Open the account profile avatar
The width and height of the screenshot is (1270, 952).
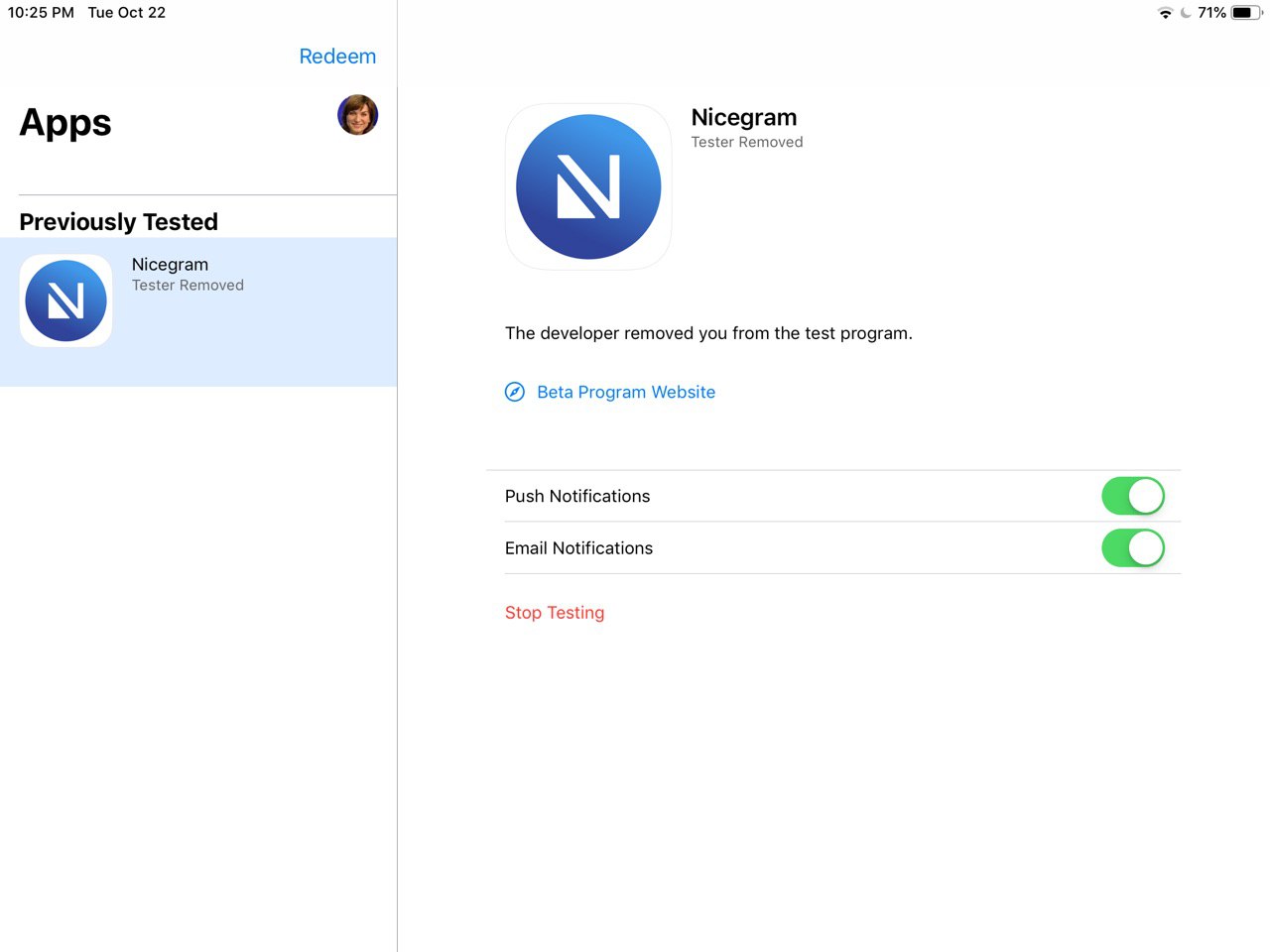pyautogui.click(x=357, y=115)
